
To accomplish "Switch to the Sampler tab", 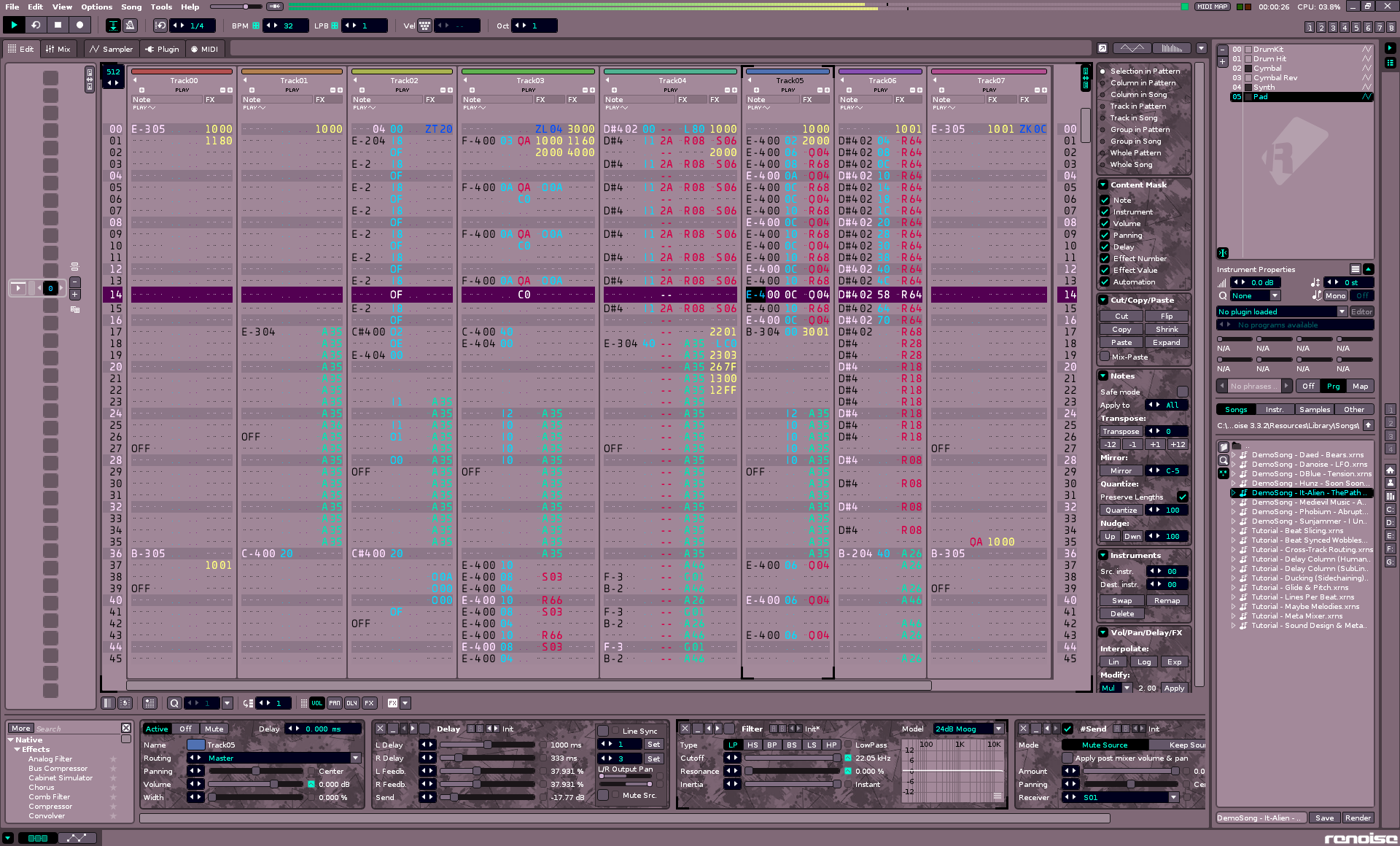I will click(x=111, y=49).
